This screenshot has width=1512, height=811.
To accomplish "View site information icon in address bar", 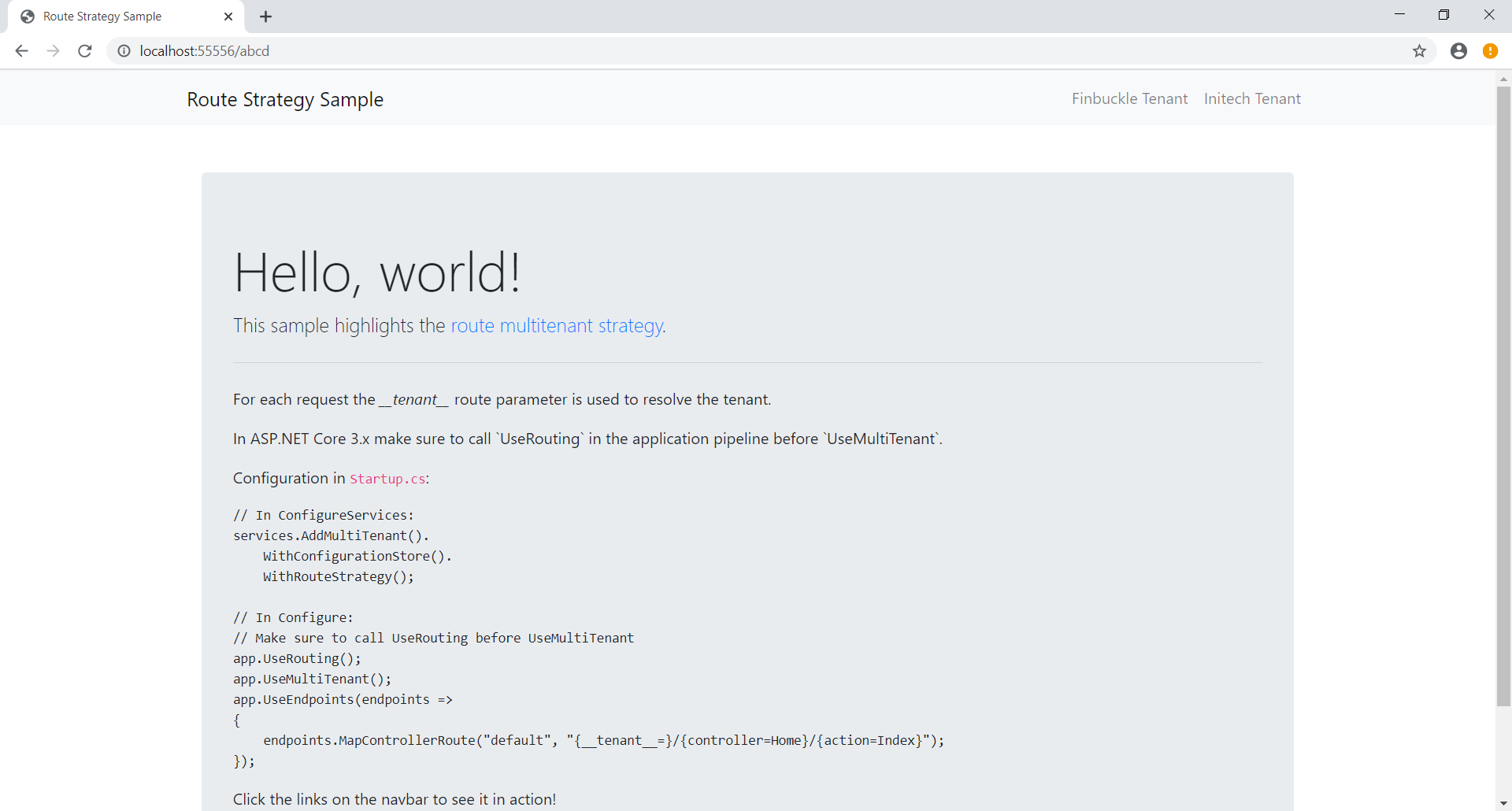I will 124,51.
